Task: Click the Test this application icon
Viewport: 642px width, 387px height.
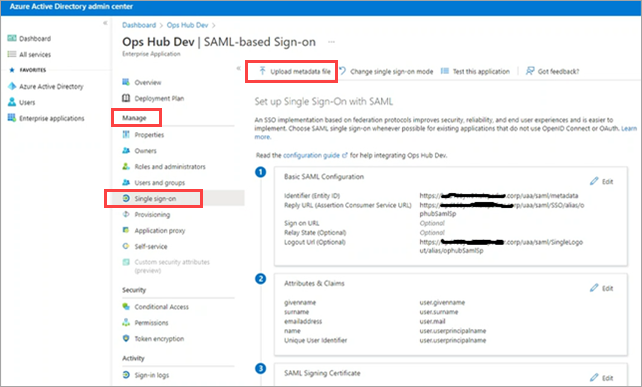Action: [x=445, y=71]
